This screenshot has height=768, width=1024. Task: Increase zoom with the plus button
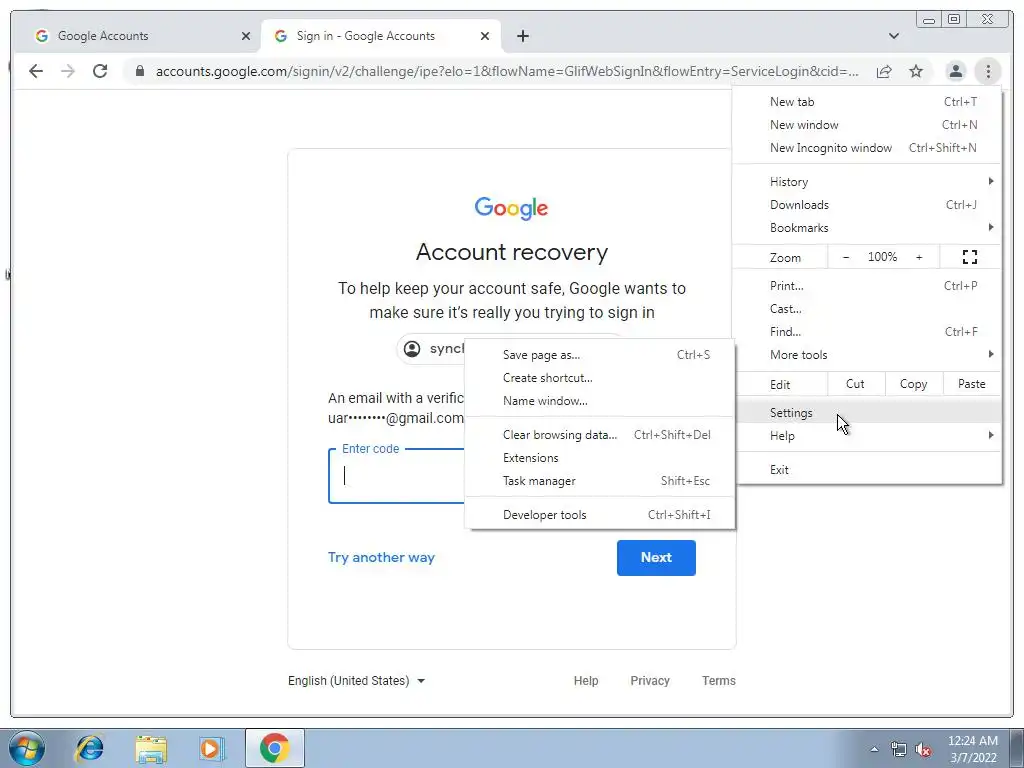click(x=919, y=257)
